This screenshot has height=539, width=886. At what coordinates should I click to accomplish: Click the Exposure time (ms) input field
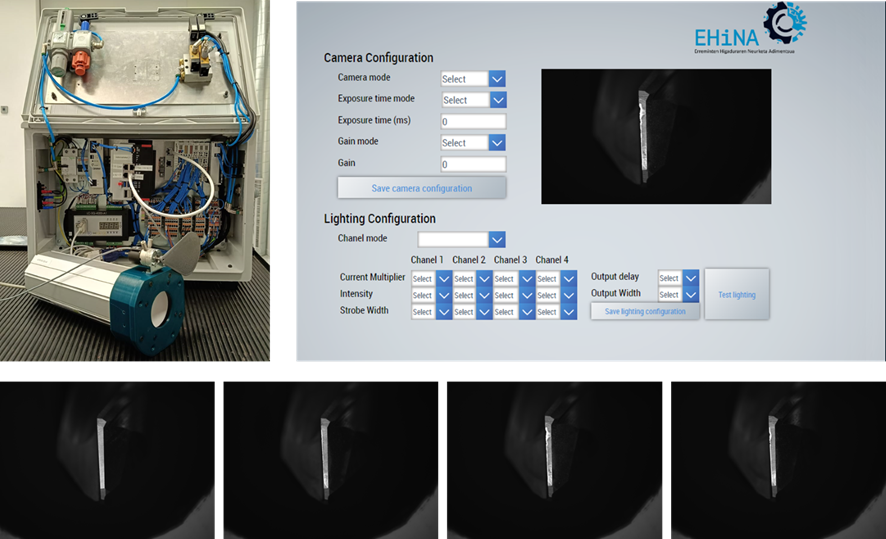click(x=473, y=121)
